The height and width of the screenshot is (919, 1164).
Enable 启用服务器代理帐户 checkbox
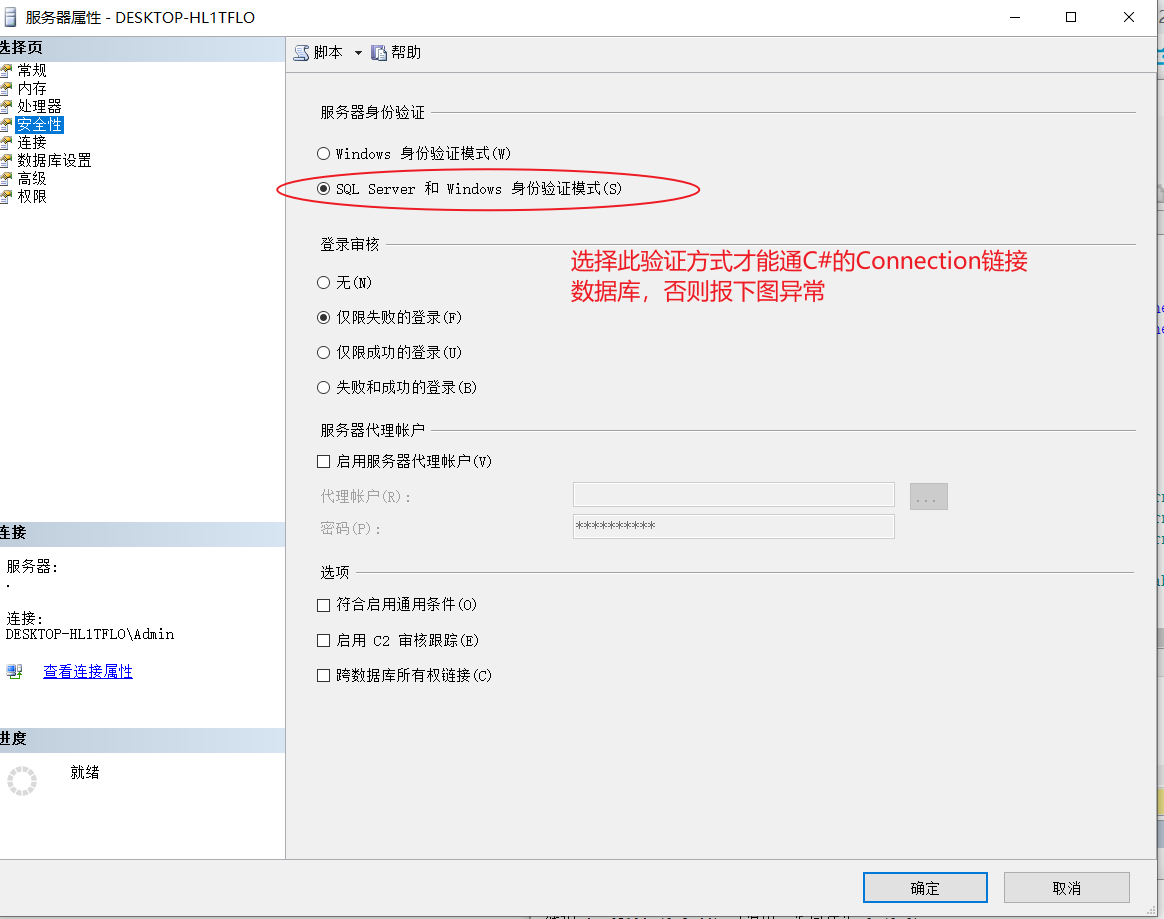tap(323, 462)
